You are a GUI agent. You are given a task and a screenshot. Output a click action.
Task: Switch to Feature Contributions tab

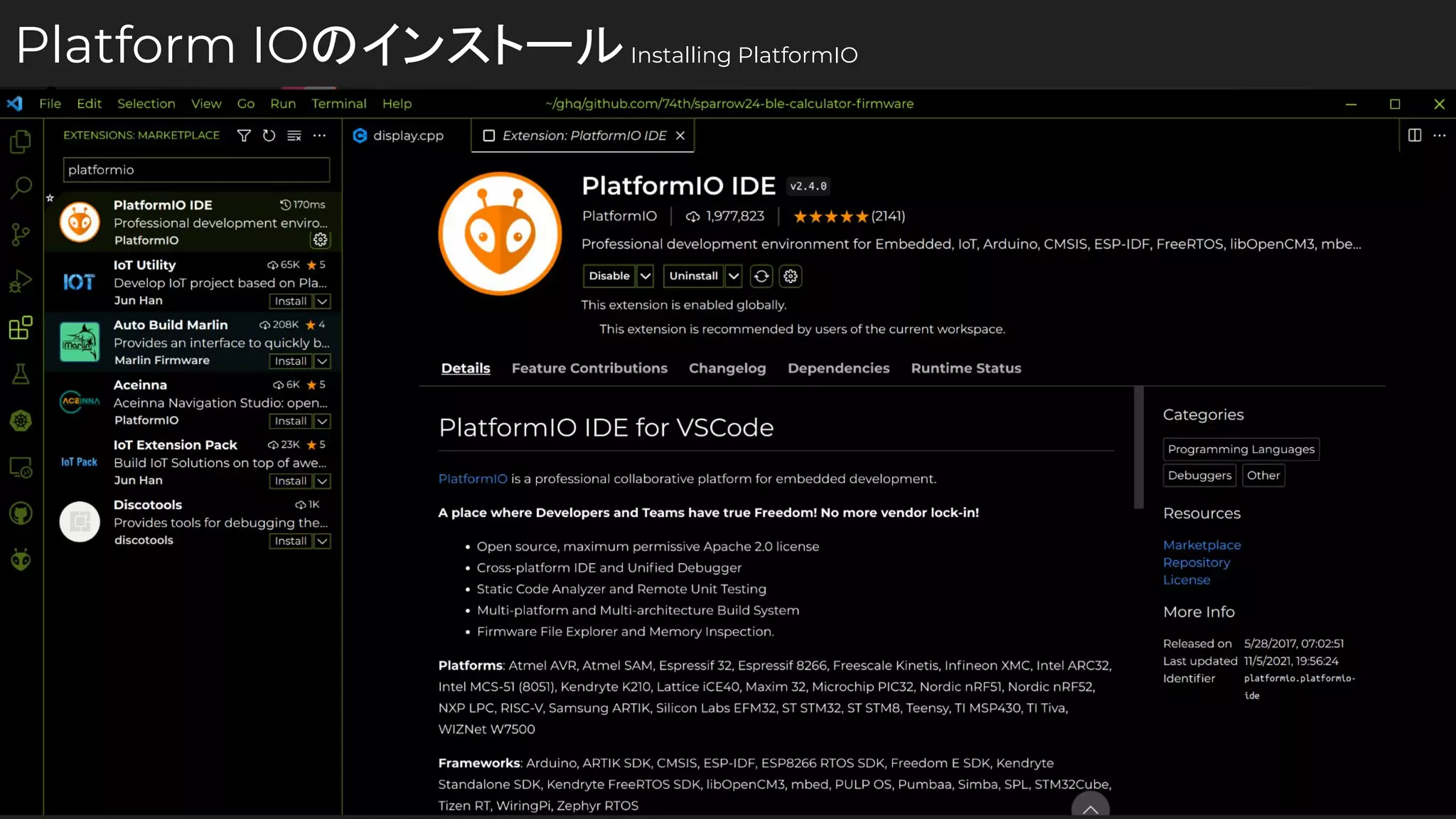[x=589, y=368]
